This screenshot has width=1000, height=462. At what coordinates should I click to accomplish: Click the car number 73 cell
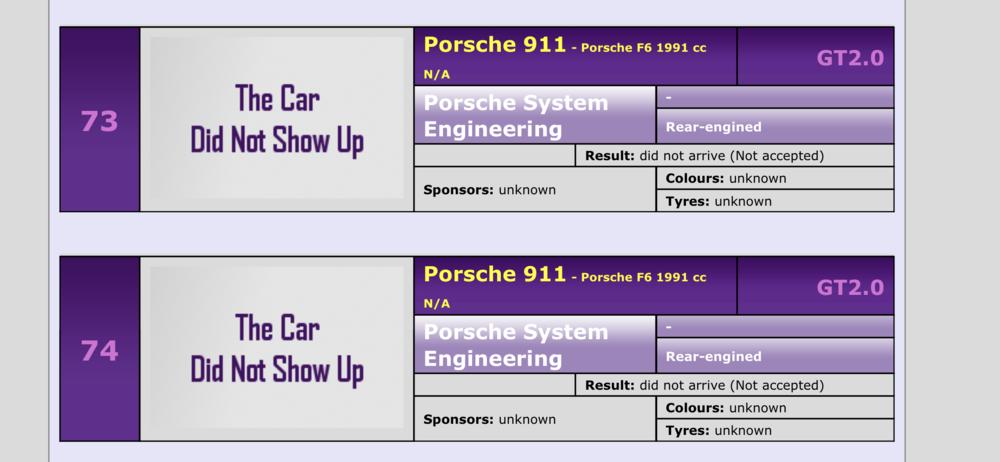(99, 119)
